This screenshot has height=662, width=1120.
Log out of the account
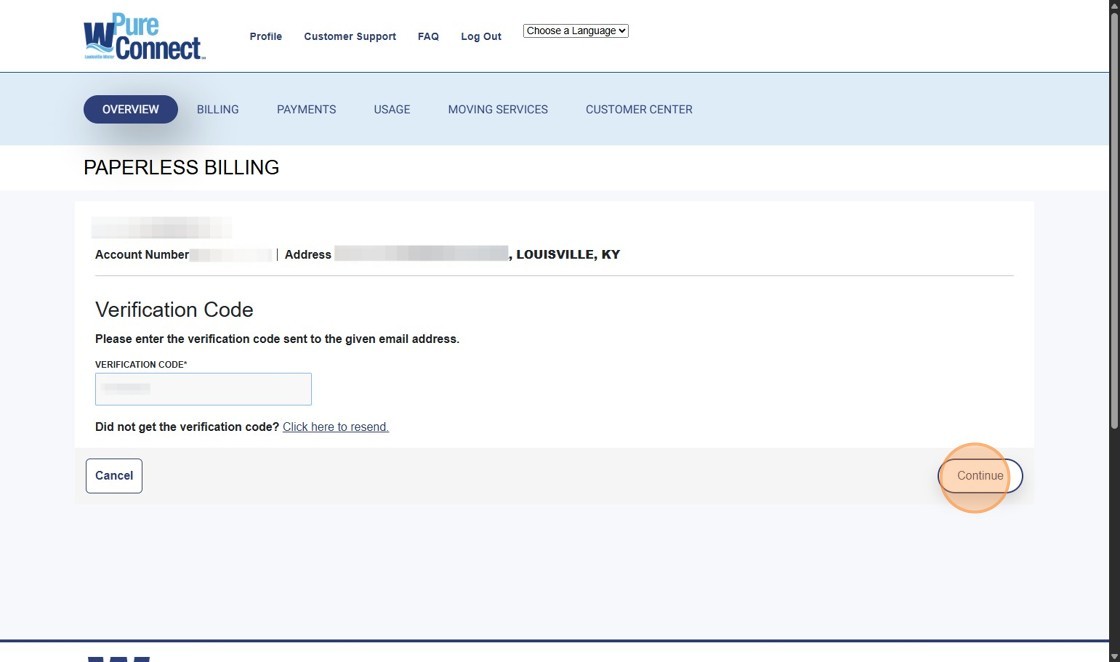point(480,36)
